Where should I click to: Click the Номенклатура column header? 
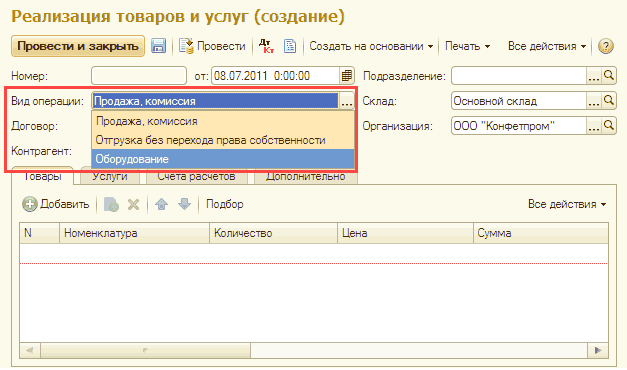134,233
